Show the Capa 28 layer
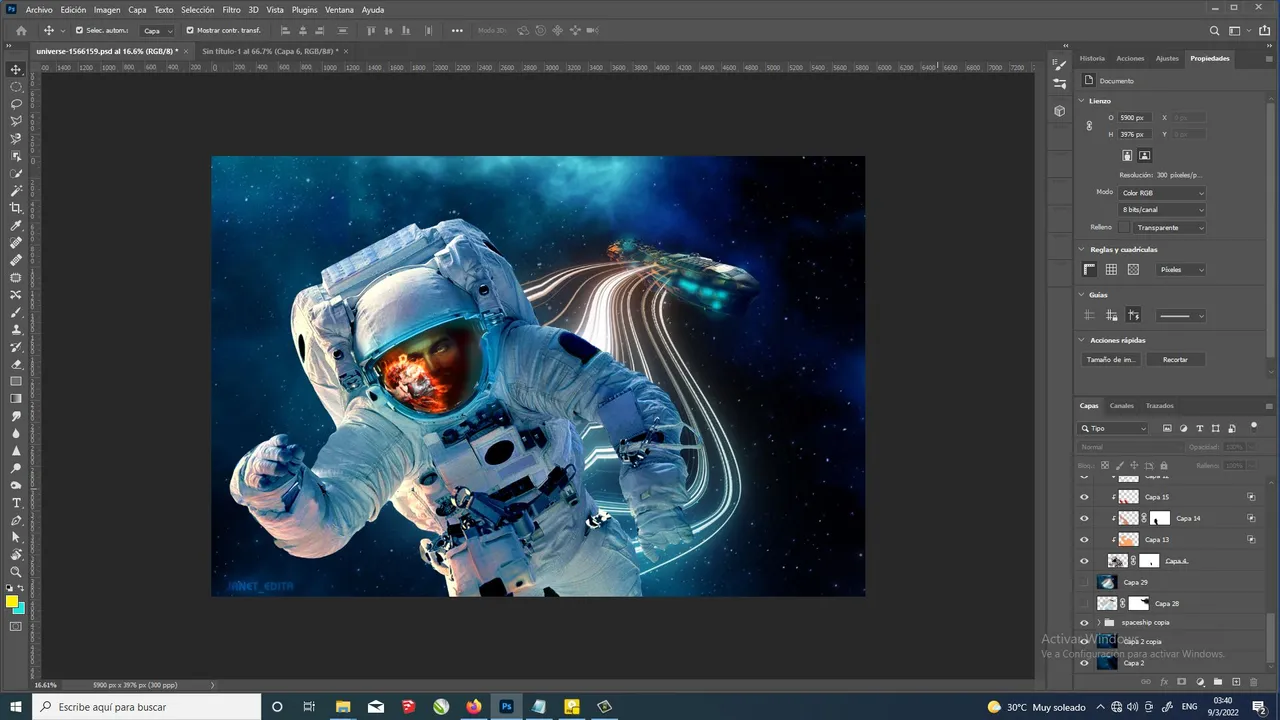 [x=1084, y=603]
